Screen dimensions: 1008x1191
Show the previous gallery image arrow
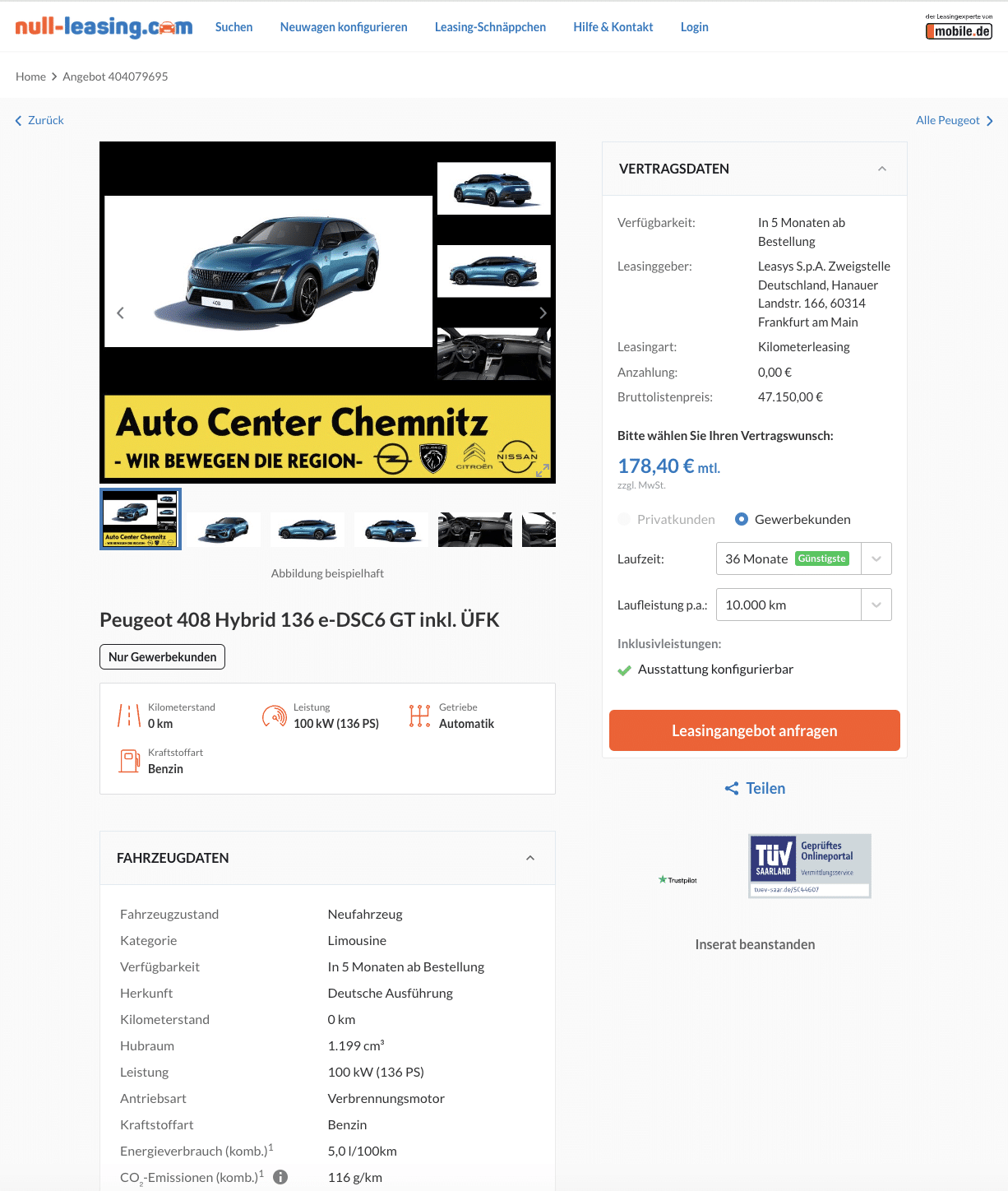coord(121,313)
